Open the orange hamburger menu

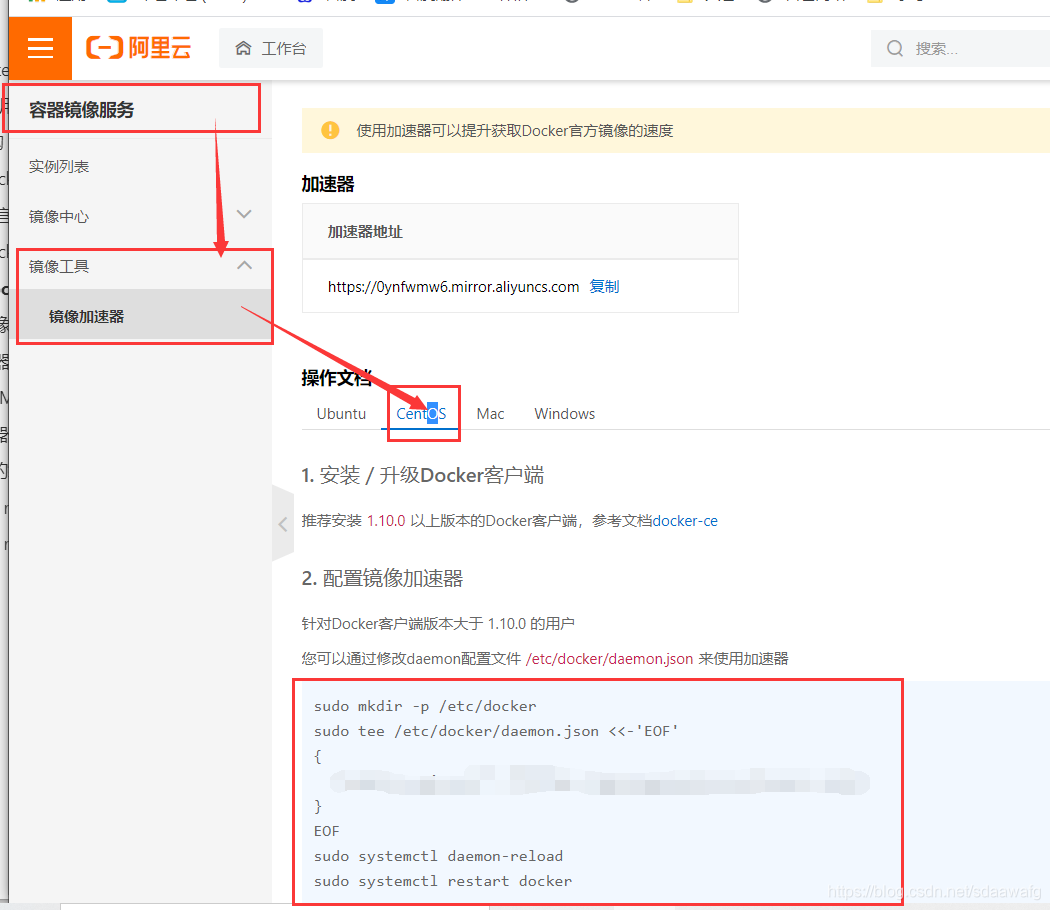click(x=40, y=48)
